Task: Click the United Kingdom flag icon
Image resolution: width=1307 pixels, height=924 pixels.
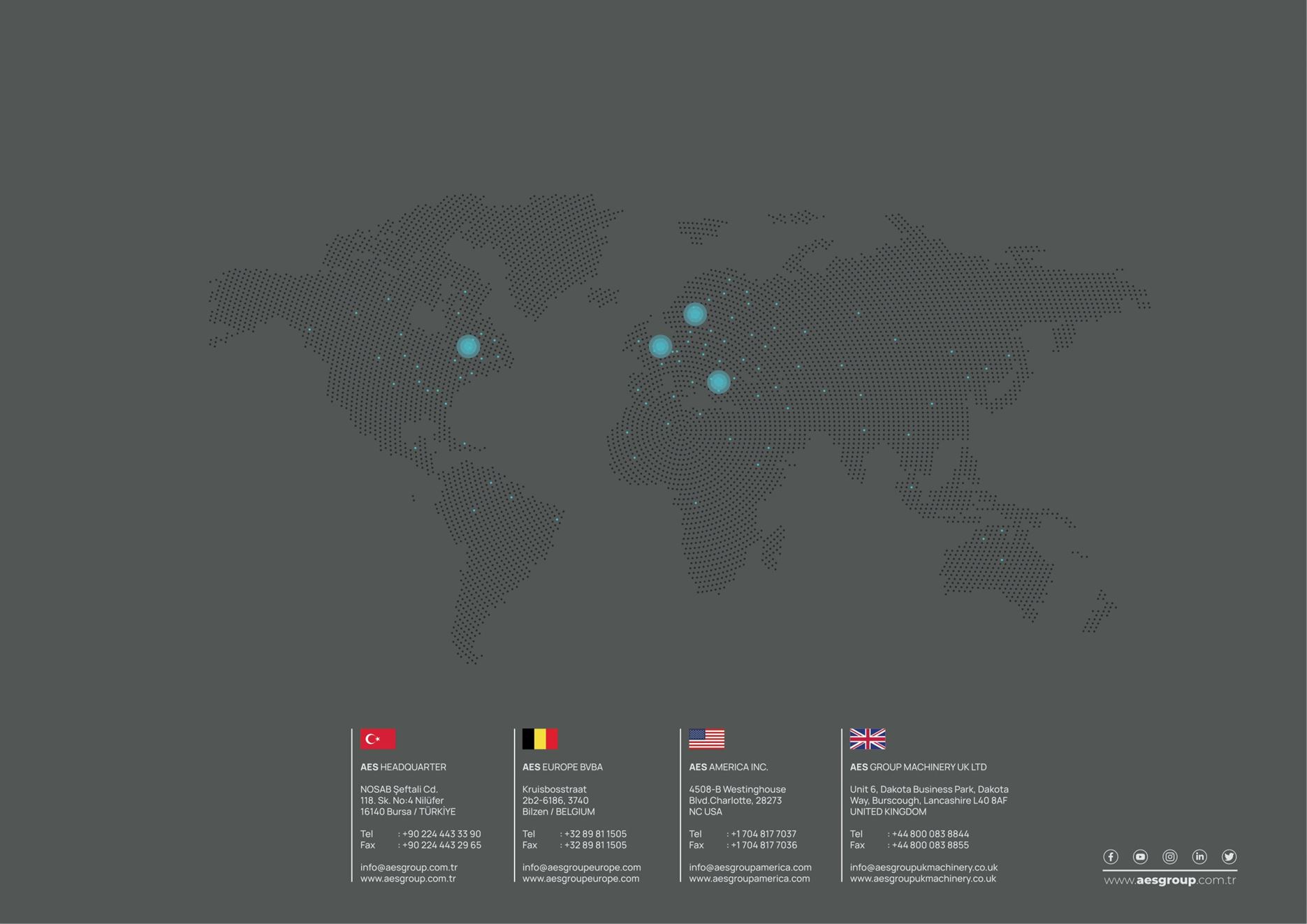Action: [x=868, y=739]
